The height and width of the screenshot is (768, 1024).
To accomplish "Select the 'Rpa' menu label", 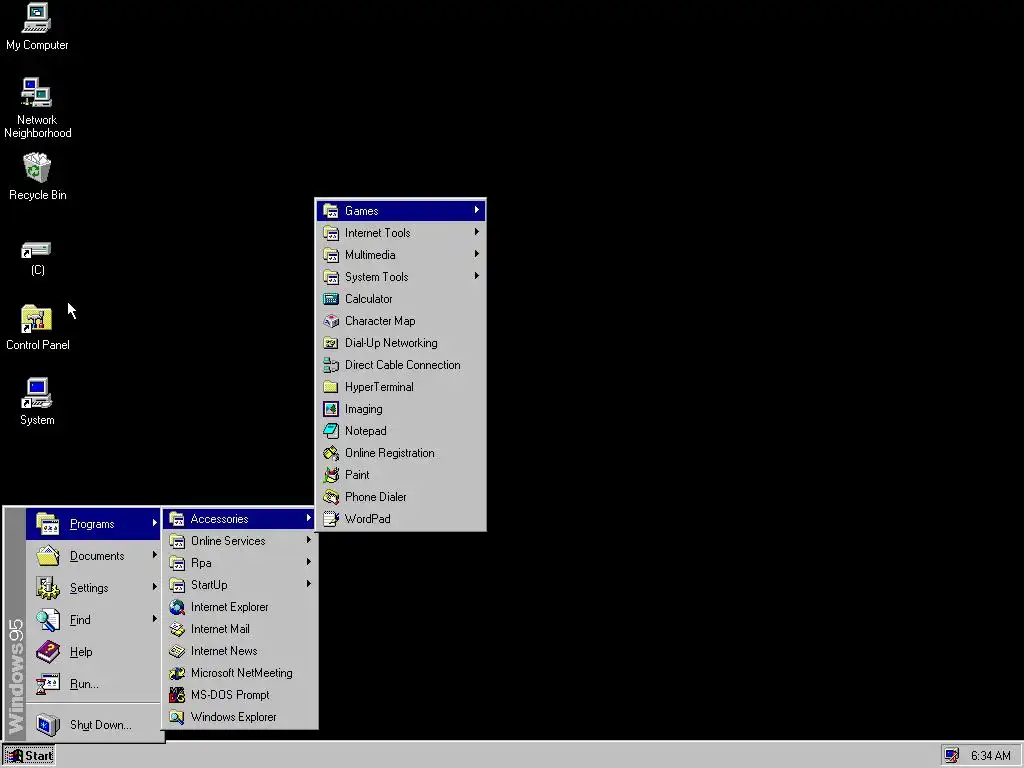I will pos(201,564).
